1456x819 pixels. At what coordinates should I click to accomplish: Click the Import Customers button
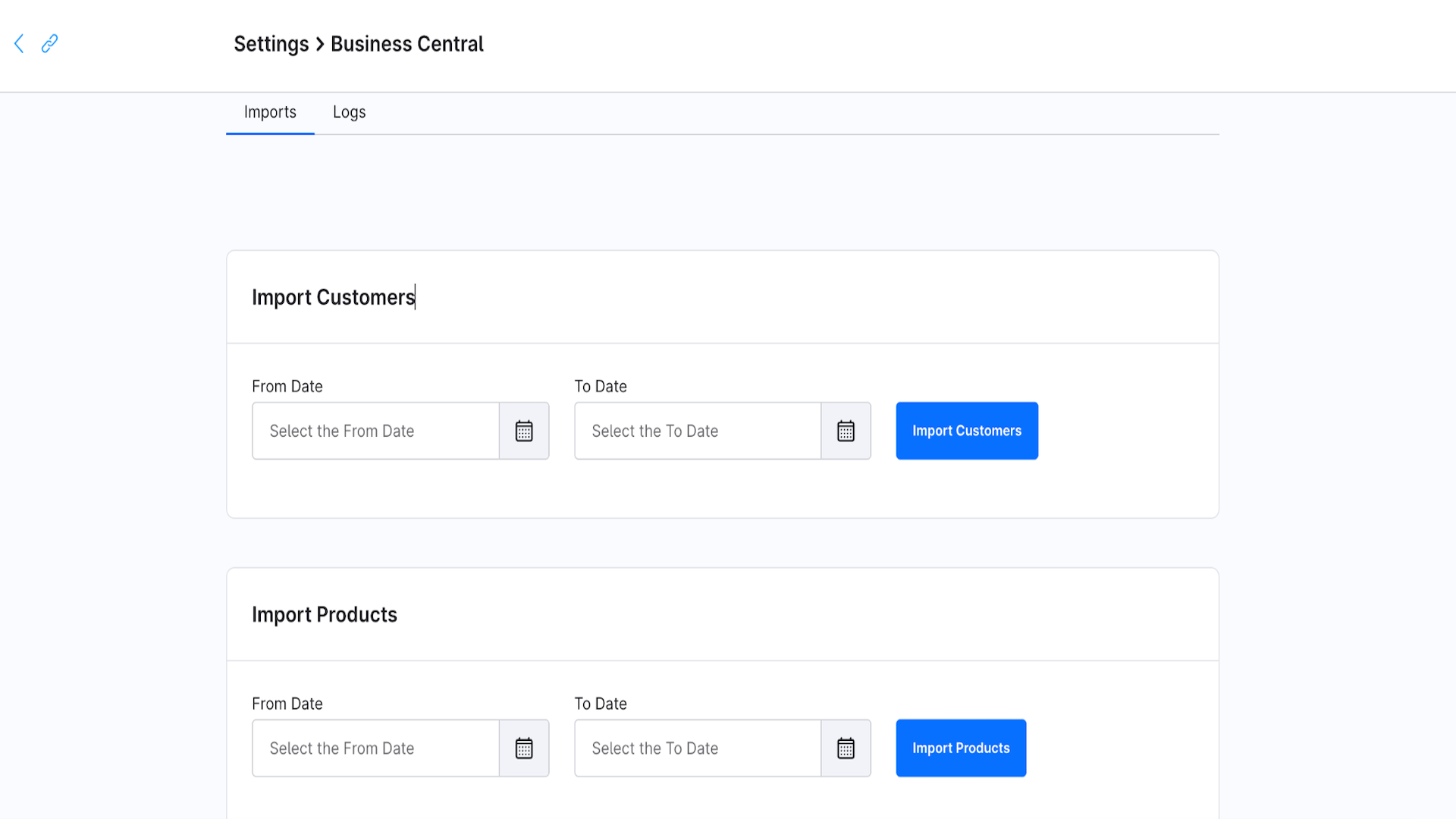pyautogui.click(x=966, y=431)
